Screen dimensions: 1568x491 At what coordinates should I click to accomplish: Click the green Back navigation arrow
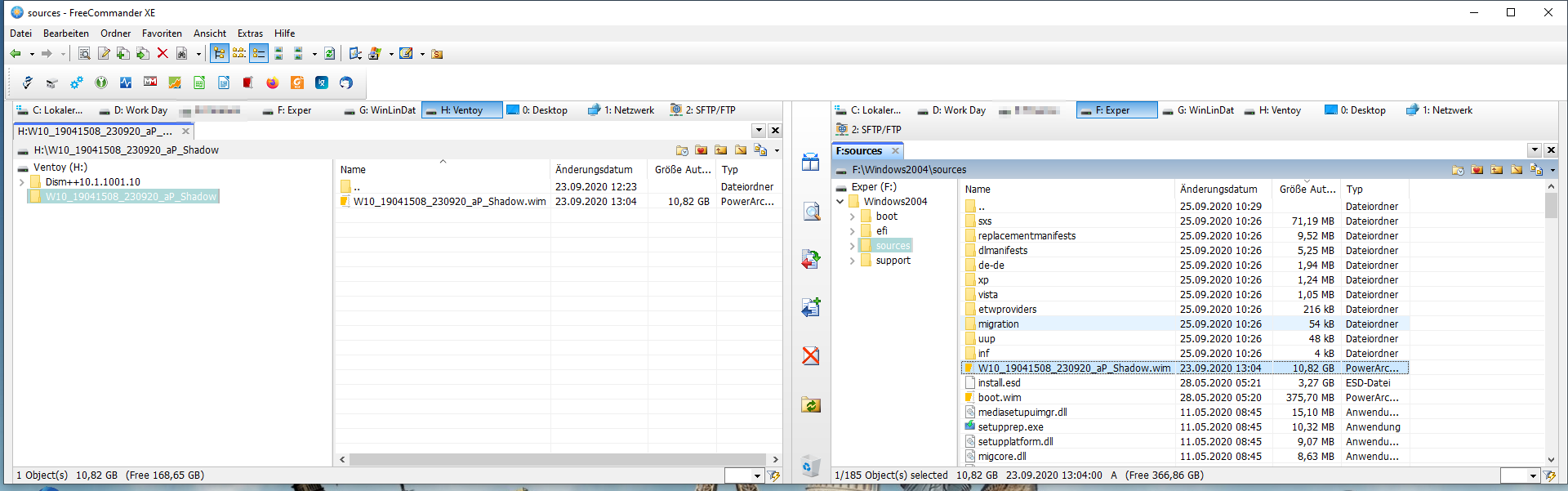(16, 54)
